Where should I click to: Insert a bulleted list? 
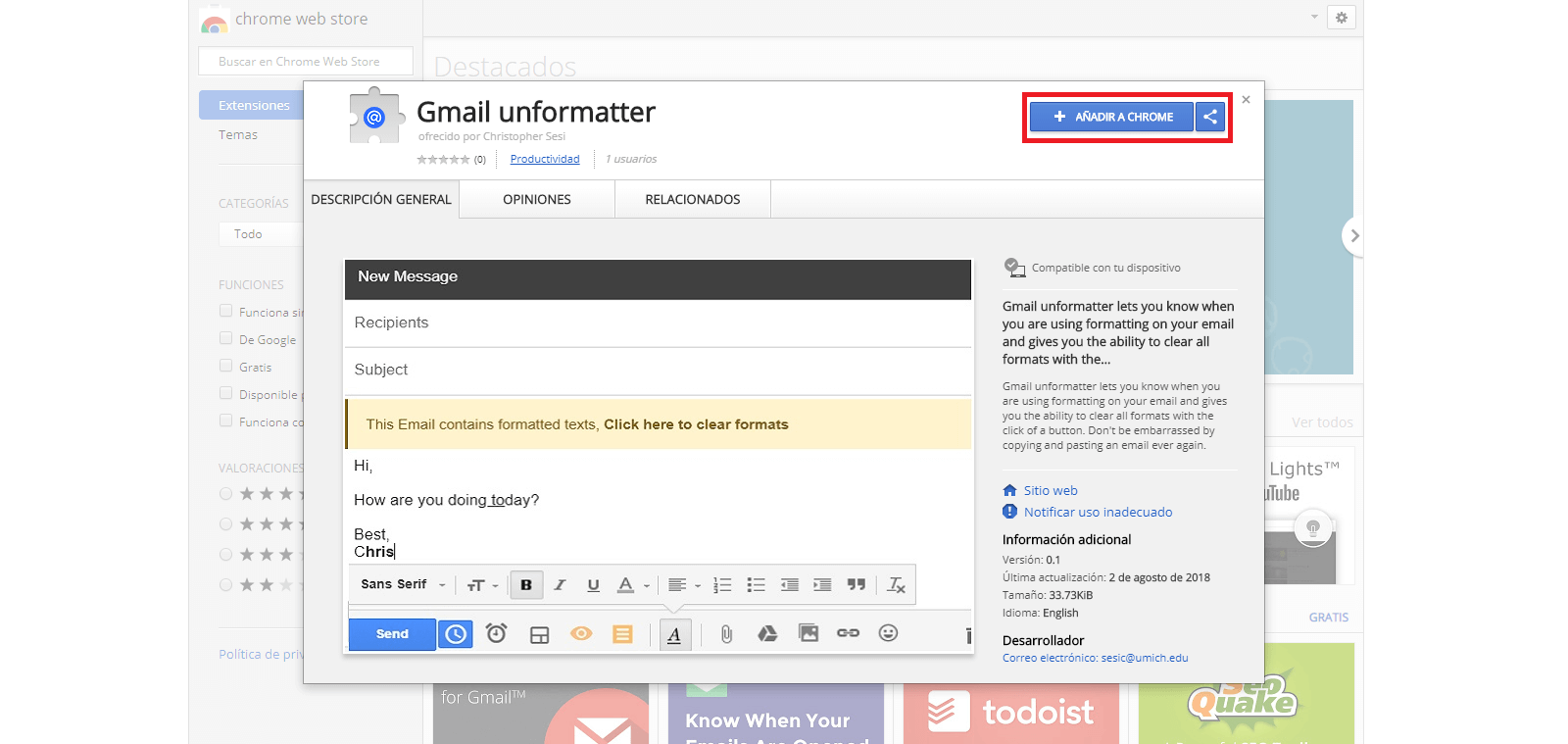(756, 585)
